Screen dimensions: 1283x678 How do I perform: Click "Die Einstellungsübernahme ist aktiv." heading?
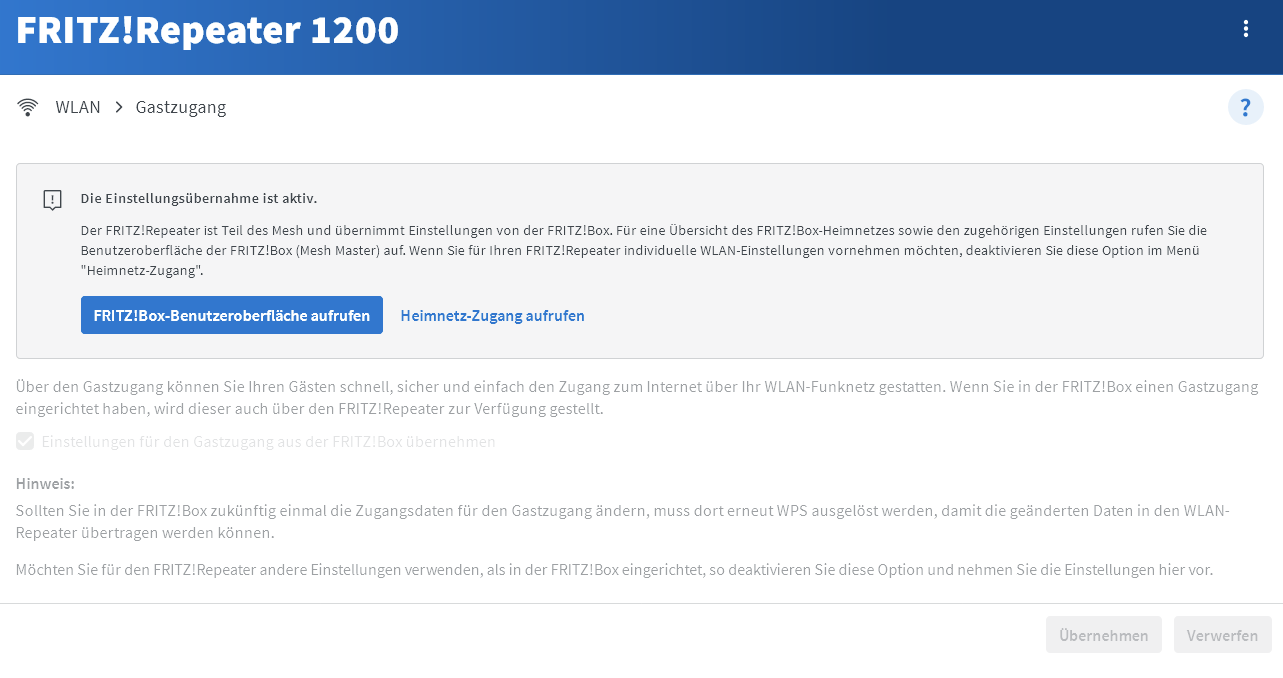[x=199, y=198]
